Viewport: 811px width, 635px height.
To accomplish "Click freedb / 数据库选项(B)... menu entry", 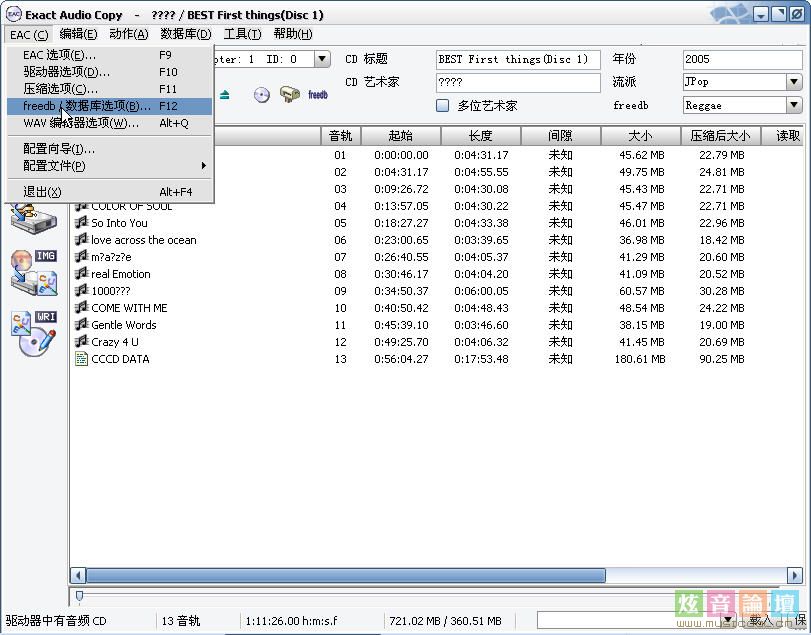I will tap(110, 106).
